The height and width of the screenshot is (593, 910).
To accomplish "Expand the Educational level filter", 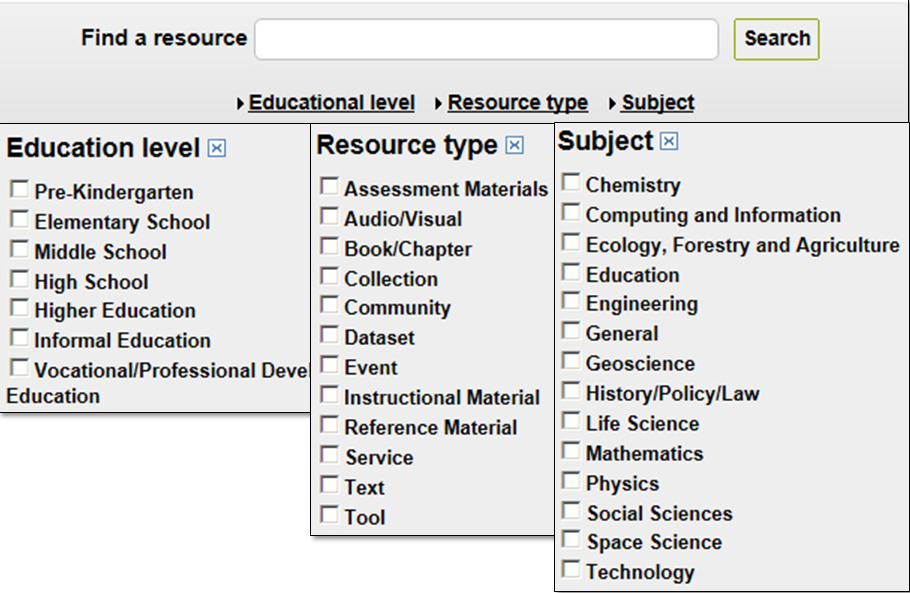I will click(x=331, y=103).
